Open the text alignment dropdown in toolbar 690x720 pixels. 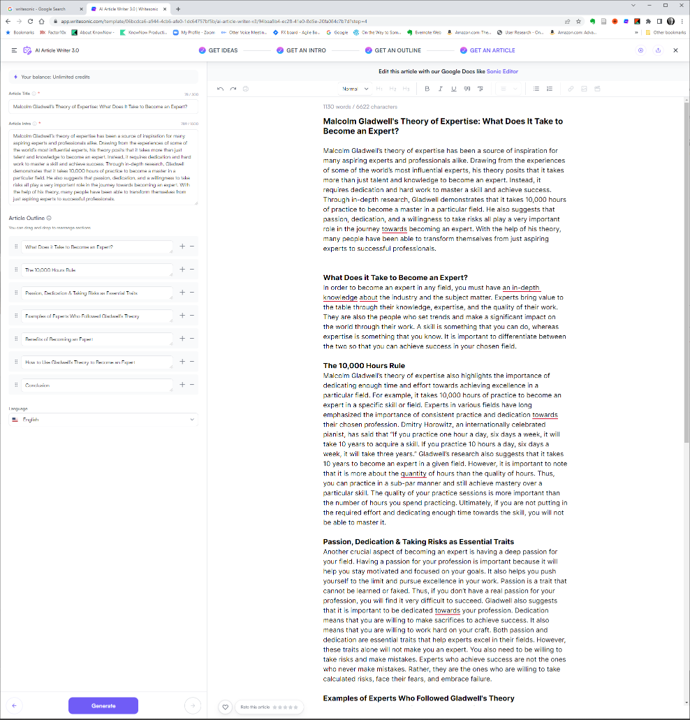pyautogui.click(x=506, y=89)
